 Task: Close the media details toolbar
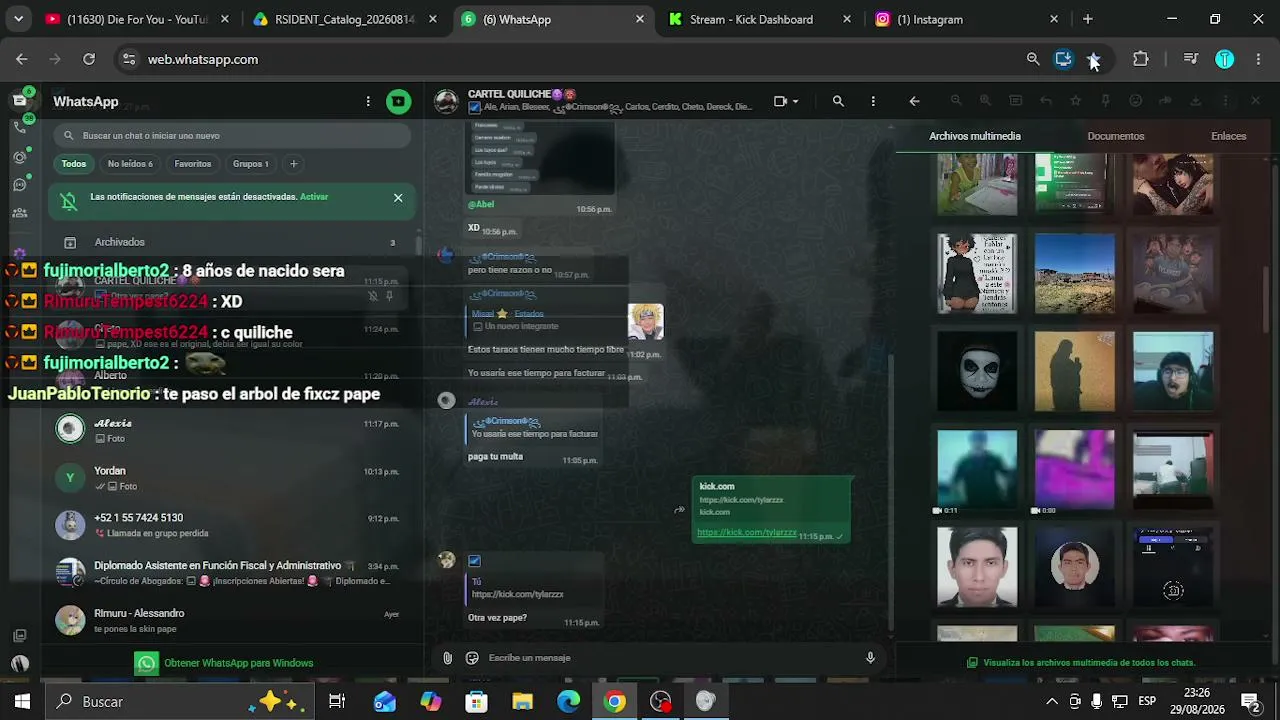[1255, 101]
